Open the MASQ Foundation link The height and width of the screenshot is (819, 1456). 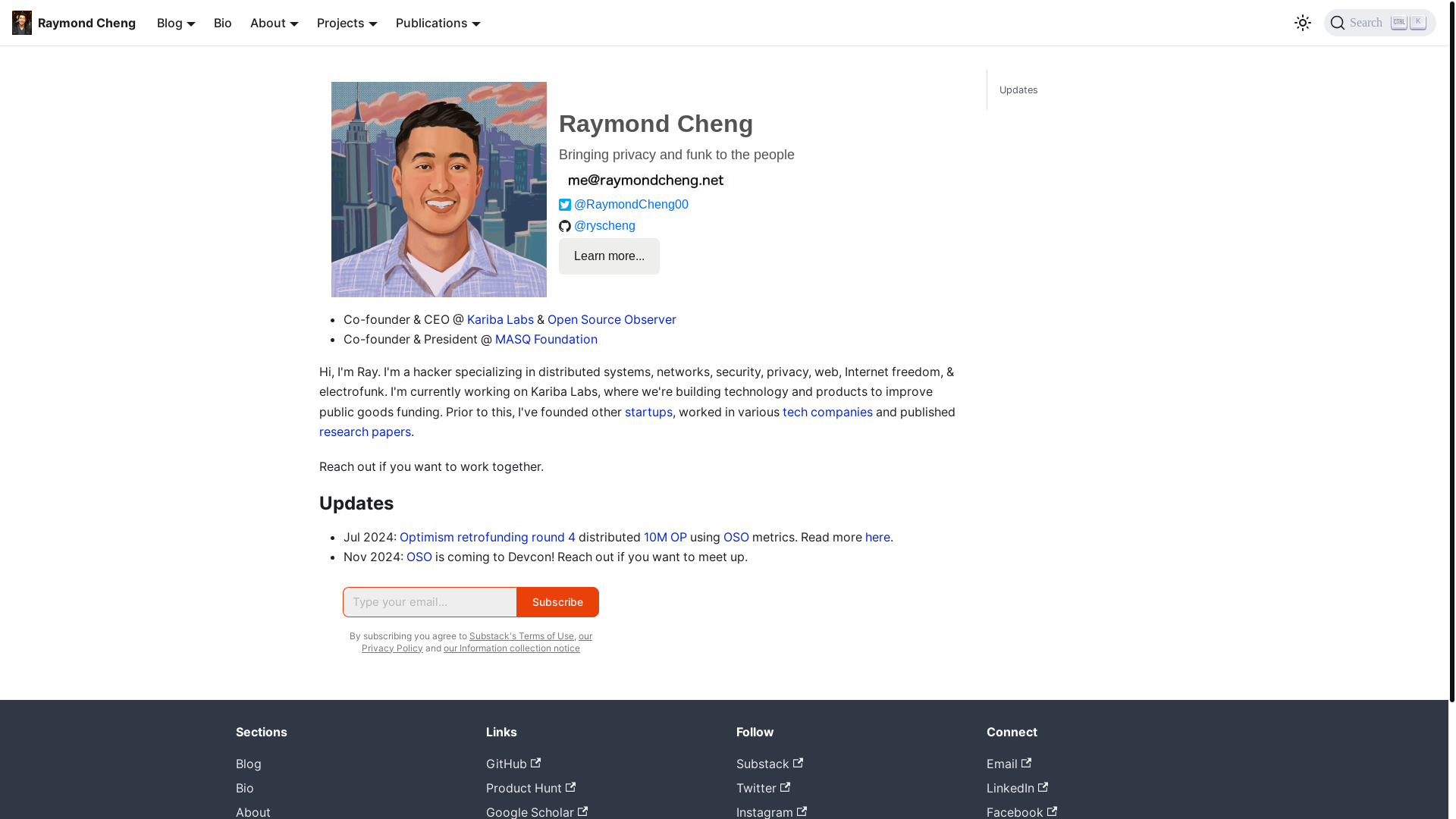click(546, 339)
